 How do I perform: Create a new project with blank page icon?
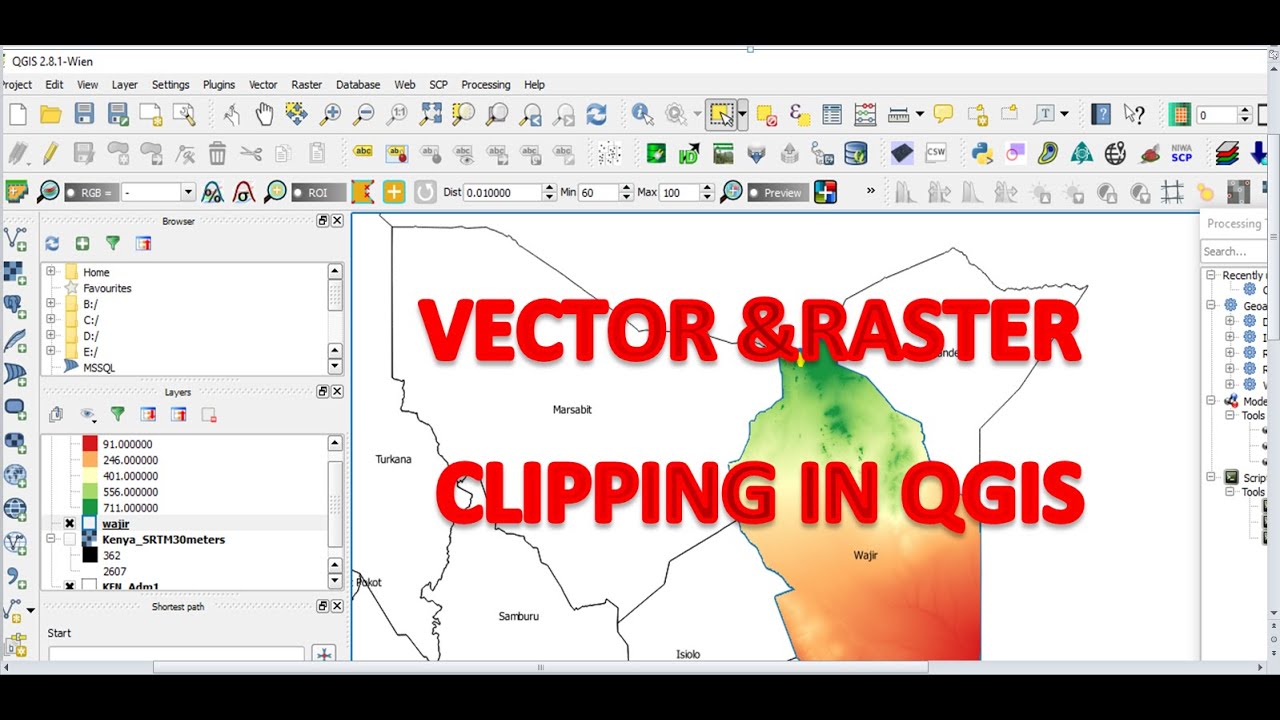click(17, 114)
